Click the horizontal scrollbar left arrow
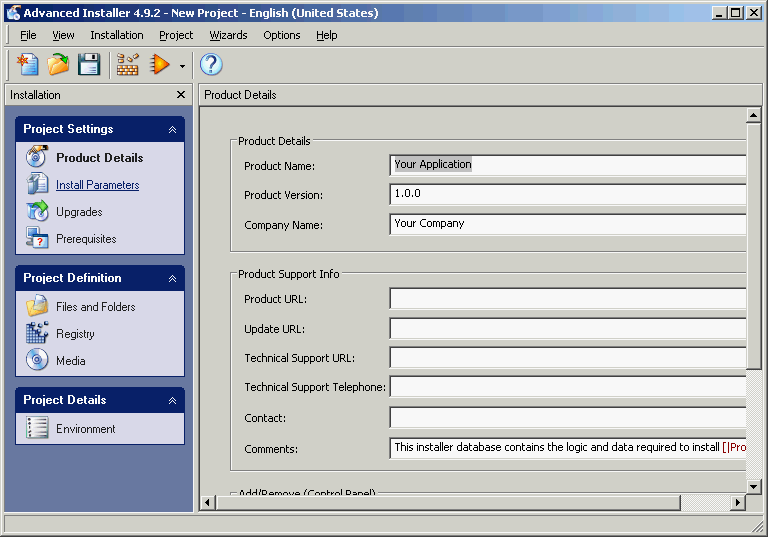 tap(208, 502)
